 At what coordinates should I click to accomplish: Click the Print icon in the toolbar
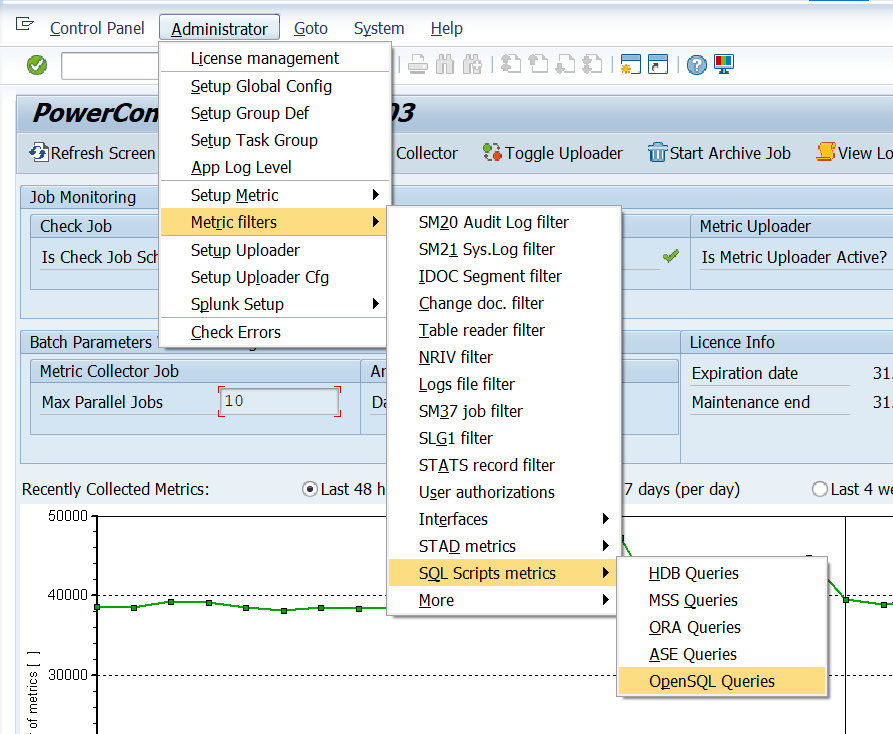tap(419, 65)
